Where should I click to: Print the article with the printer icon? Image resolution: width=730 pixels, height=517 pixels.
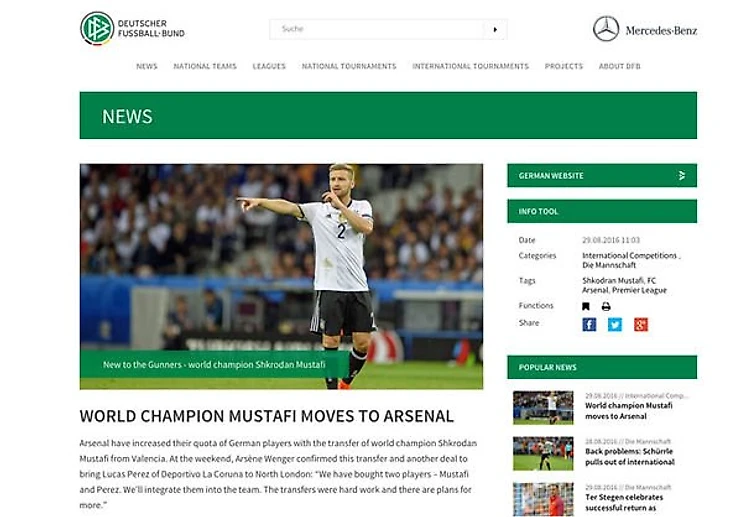(x=606, y=306)
